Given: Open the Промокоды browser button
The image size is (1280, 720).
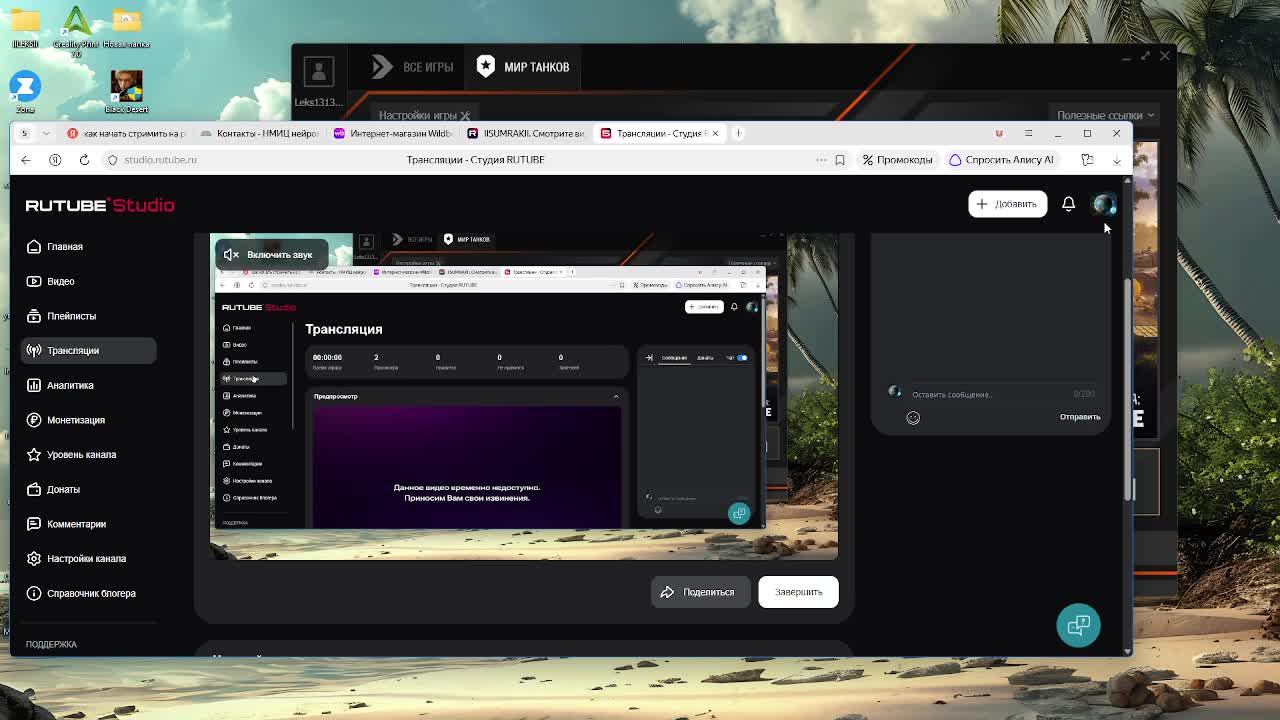Looking at the screenshot, I should [897, 160].
